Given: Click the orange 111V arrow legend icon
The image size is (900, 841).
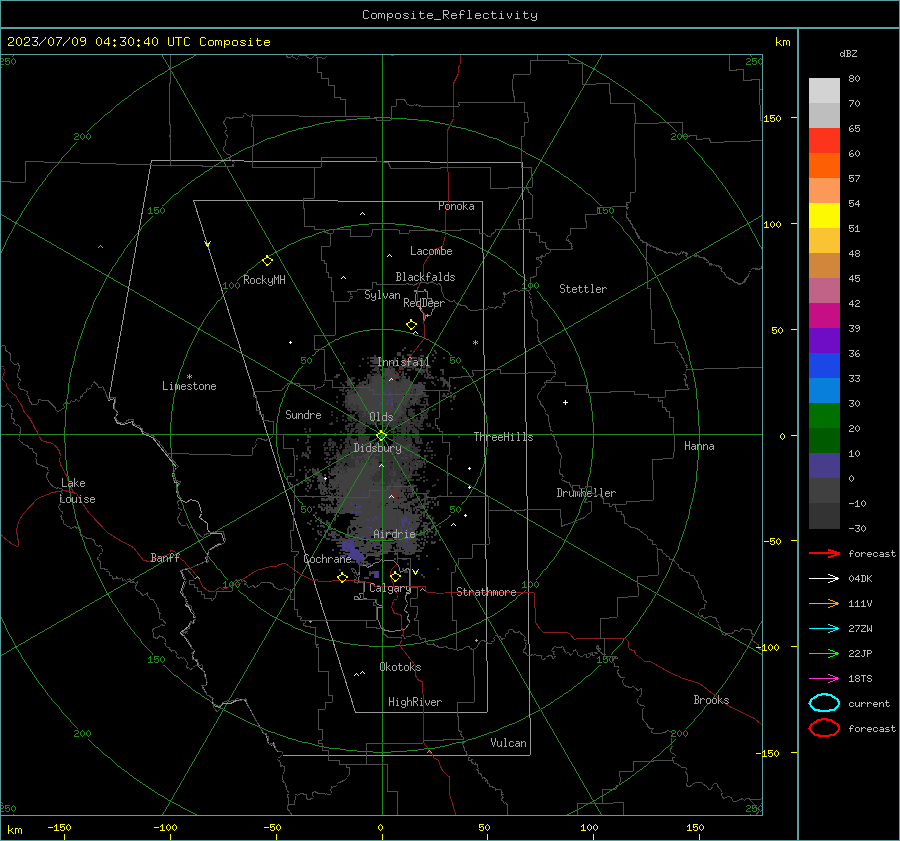Looking at the screenshot, I should (824, 603).
